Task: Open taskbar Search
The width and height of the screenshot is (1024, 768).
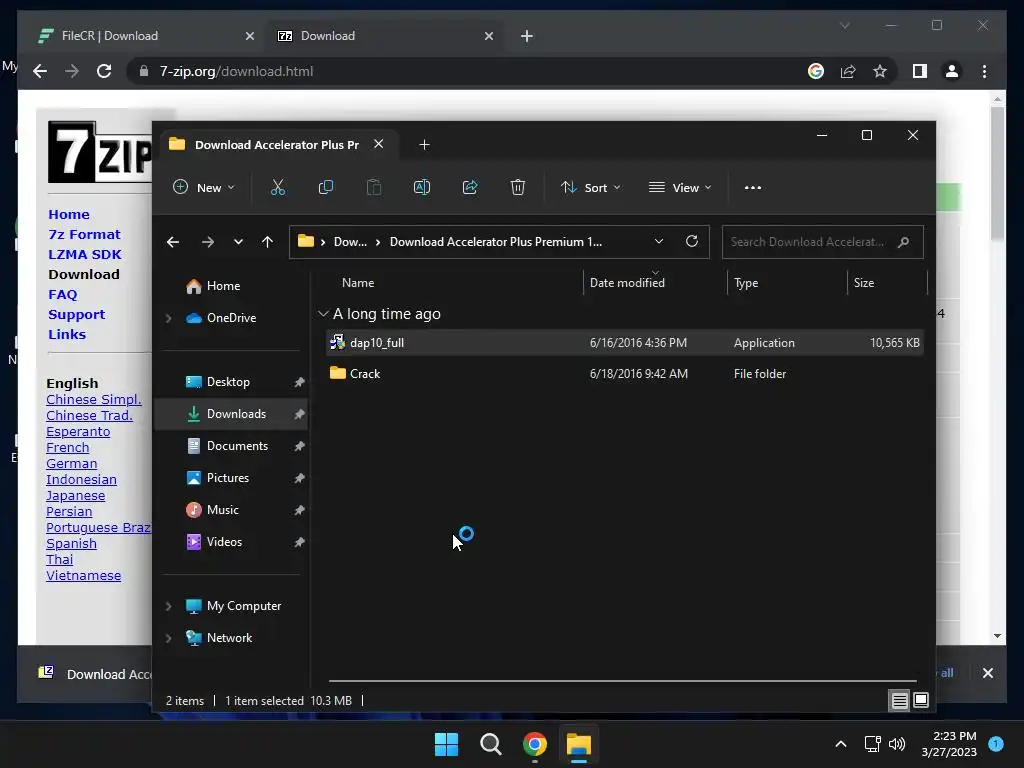Action: pyautogui.click(x=490, y=744)
